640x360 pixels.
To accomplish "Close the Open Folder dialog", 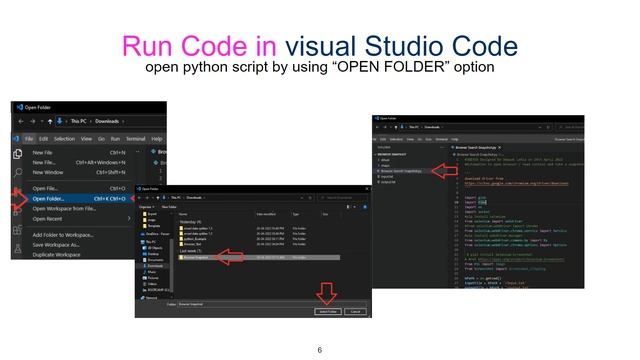I will [x=367, y=189].
